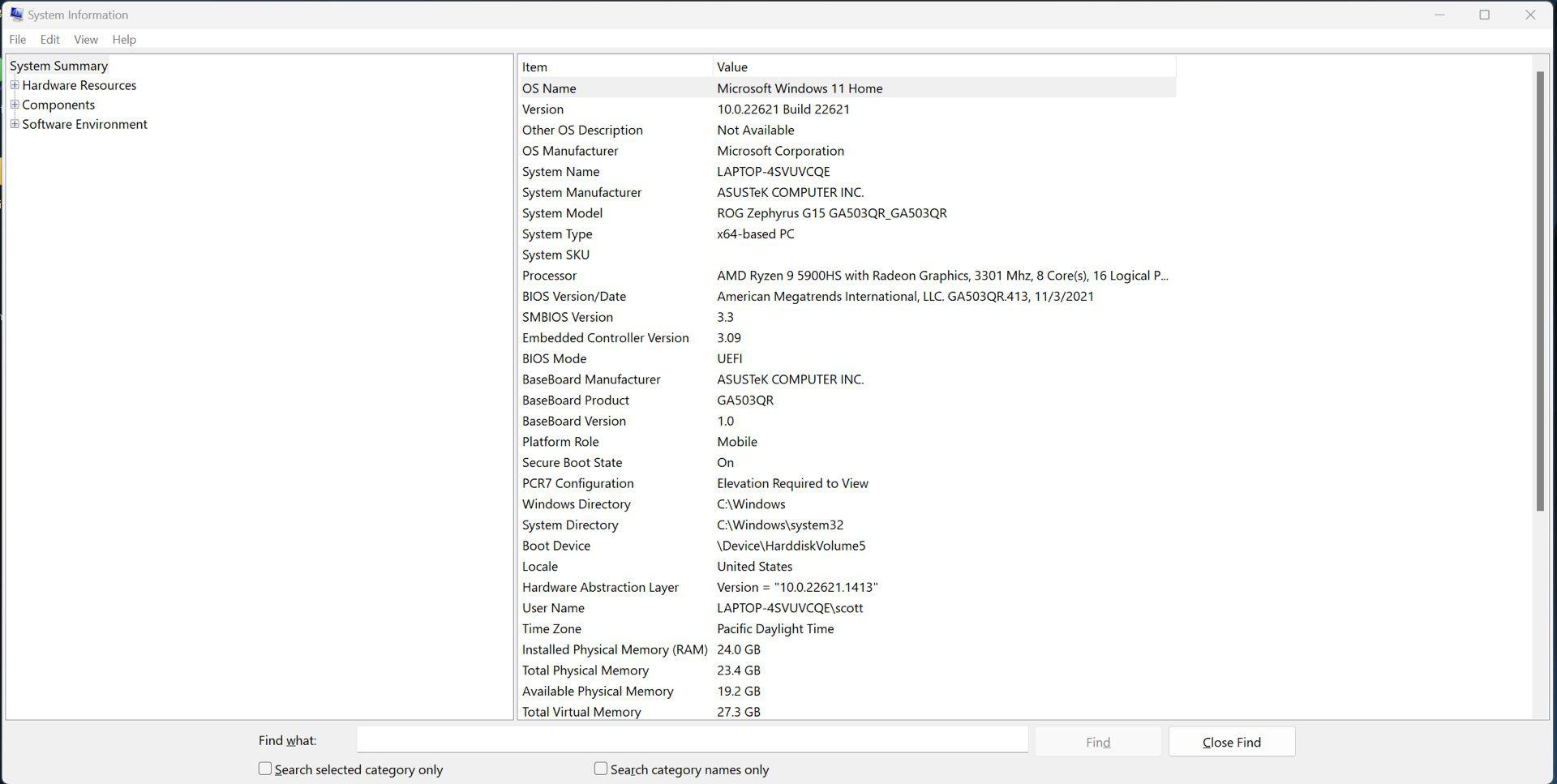The width and height of the screenshot is (1557, 784).
Task: Maximize the System Information window
Action: click(x=1484, y=15)
